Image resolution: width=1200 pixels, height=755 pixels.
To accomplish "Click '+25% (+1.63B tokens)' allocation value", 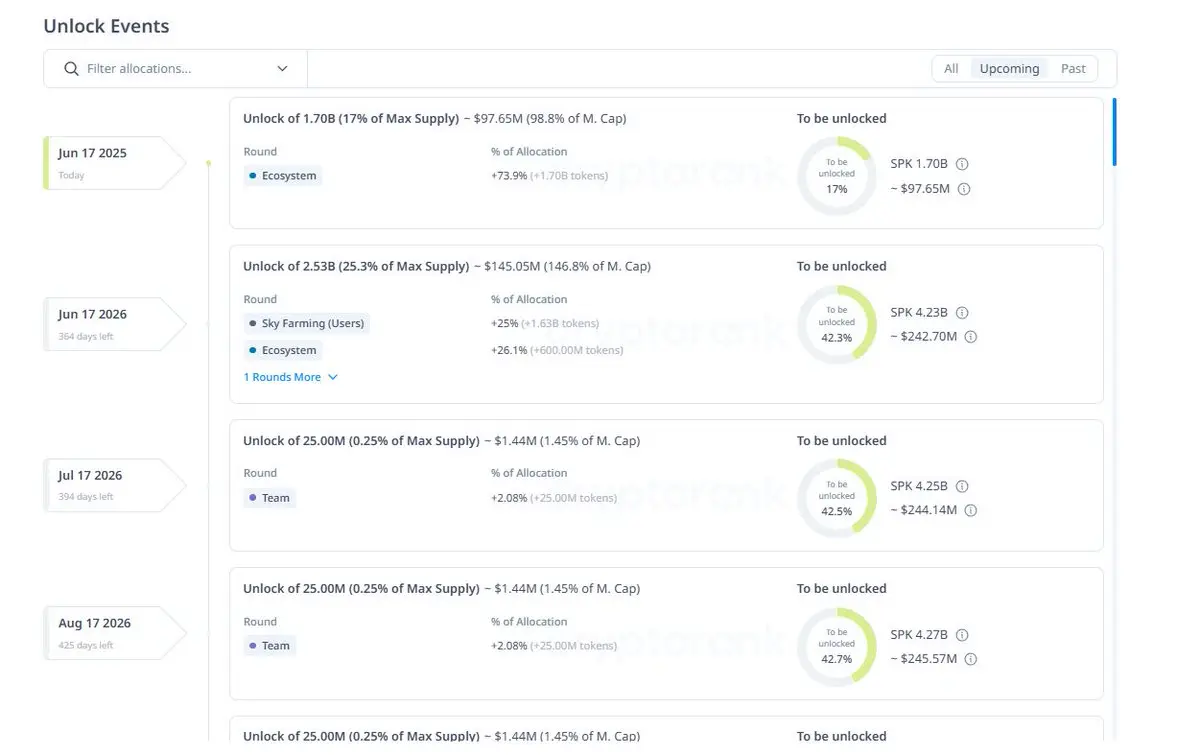I will pos(545,324).
